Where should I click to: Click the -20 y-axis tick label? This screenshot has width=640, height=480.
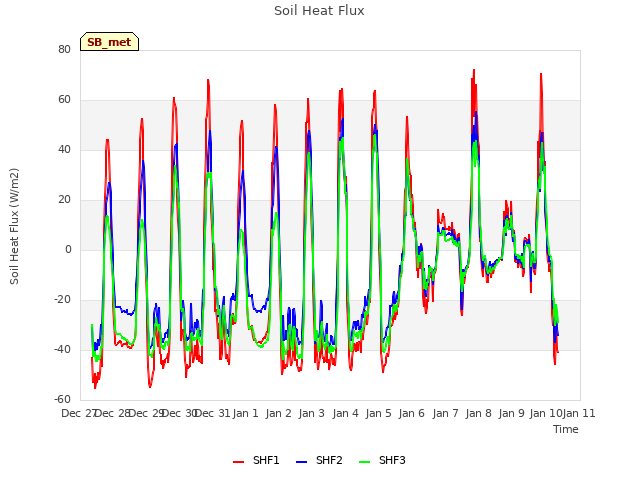[62, 300]
